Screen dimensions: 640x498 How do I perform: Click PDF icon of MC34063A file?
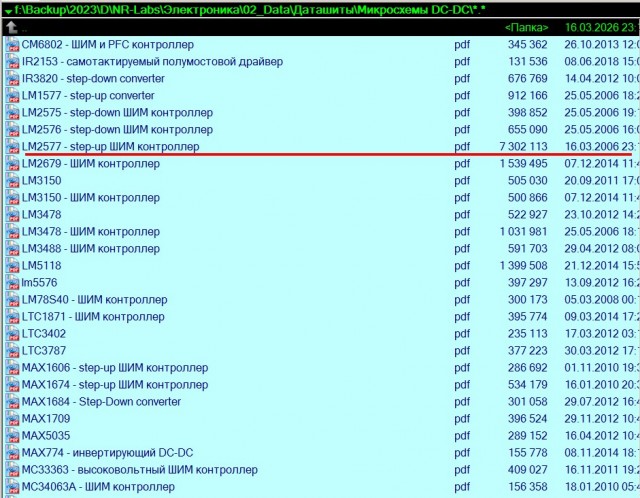(x=13, y=487)
